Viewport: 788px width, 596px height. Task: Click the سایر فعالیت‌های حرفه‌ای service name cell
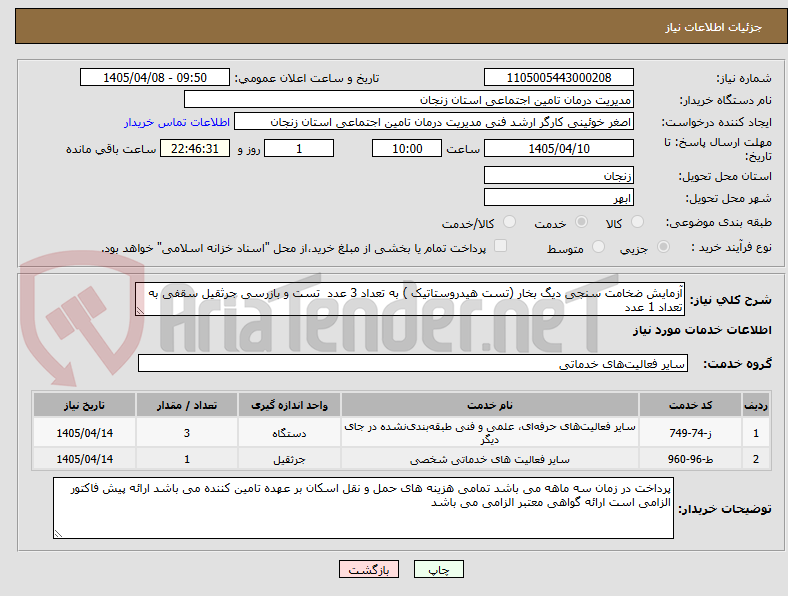pyautogui.click(x=489, y=433)
